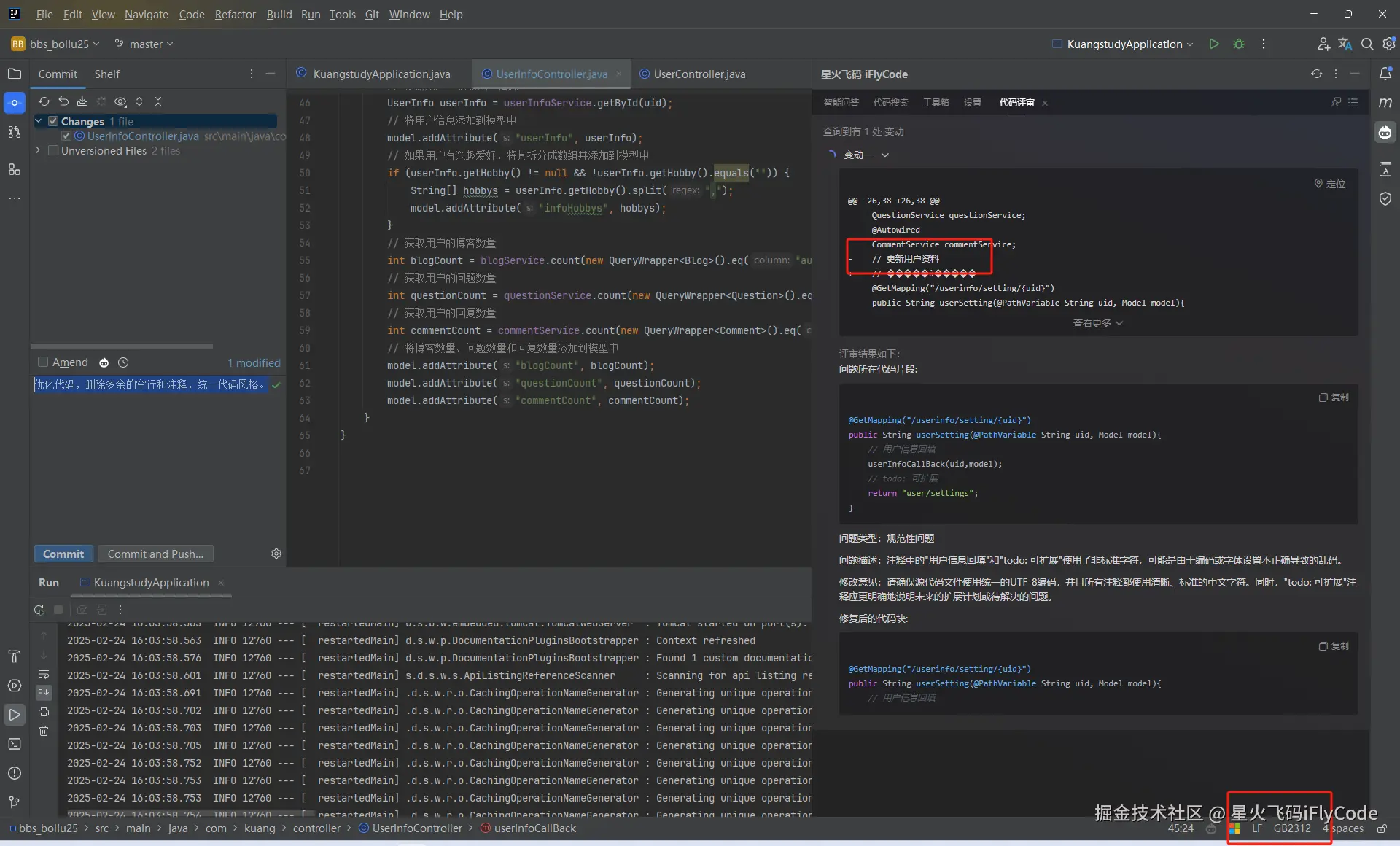This screenshot has width=1400, height=846.
Task: Open the Refactor menu
Action: pos(235,14)
